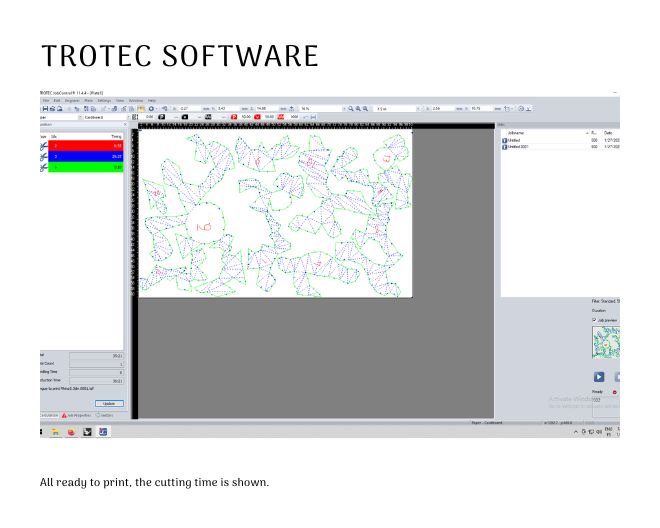Open the File menu

click(46, 101)
